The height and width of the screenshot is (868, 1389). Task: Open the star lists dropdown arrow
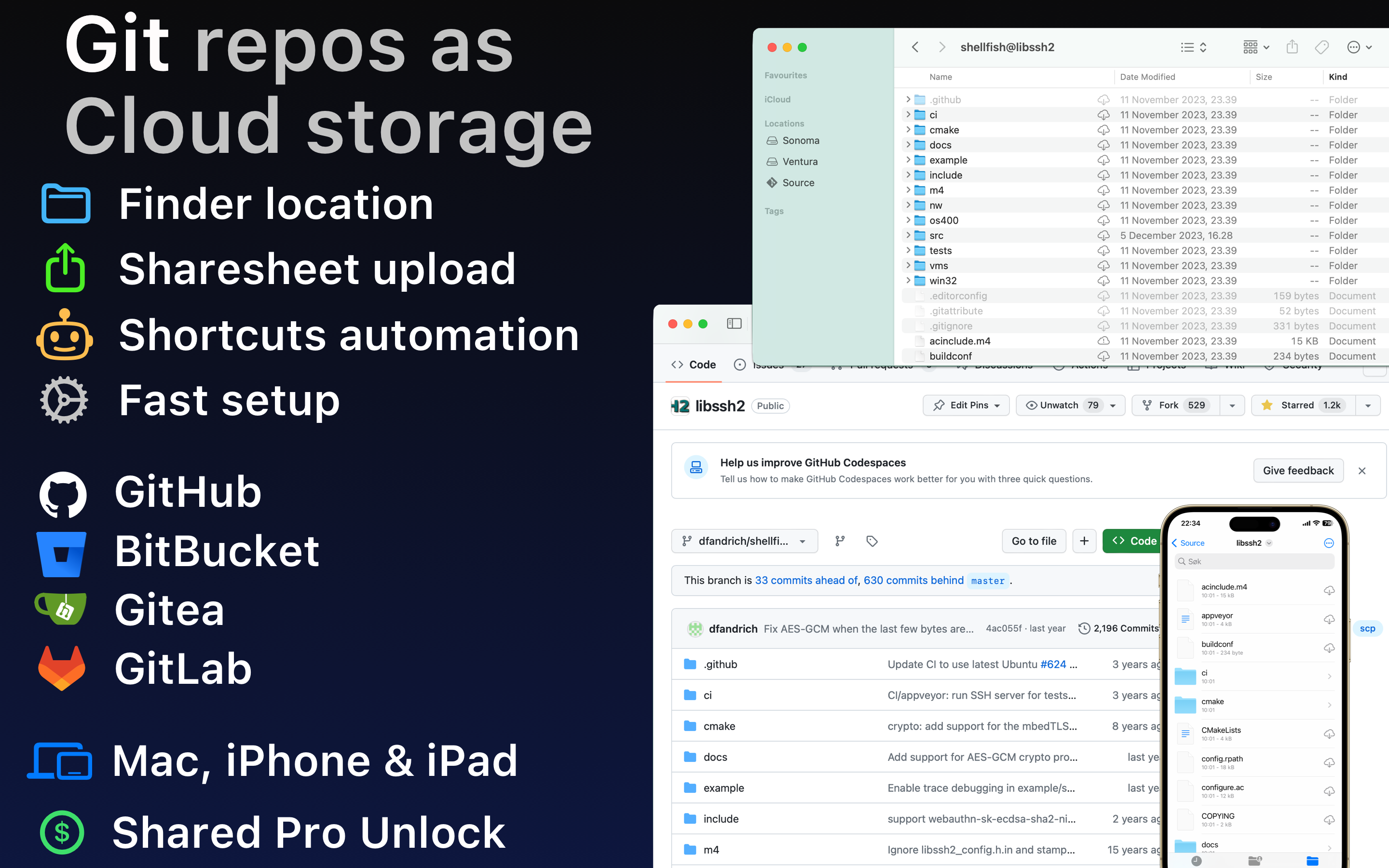(1368, 405)
